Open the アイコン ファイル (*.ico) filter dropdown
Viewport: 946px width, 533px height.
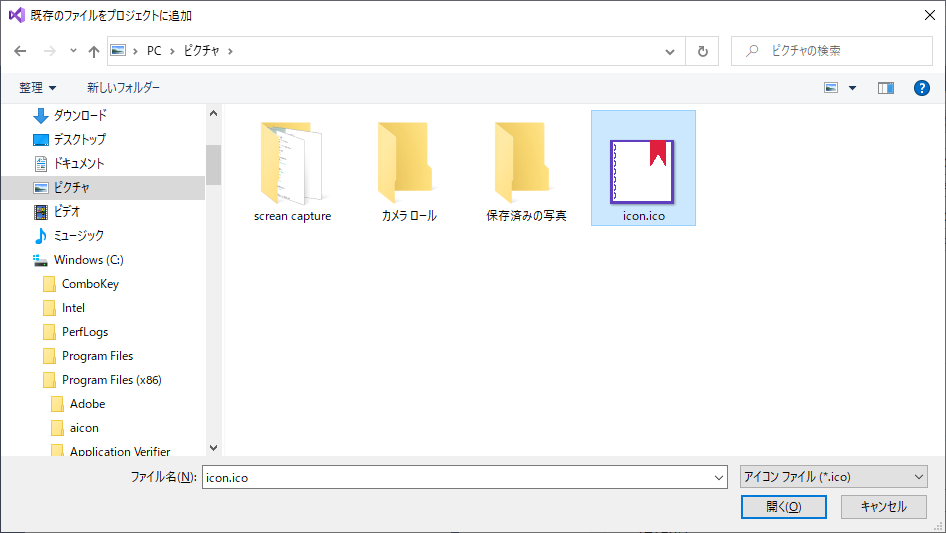point(834,477)
